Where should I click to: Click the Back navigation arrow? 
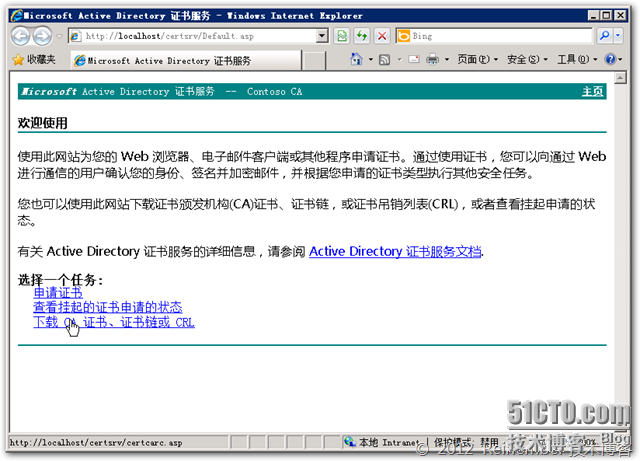click(20, 36)
